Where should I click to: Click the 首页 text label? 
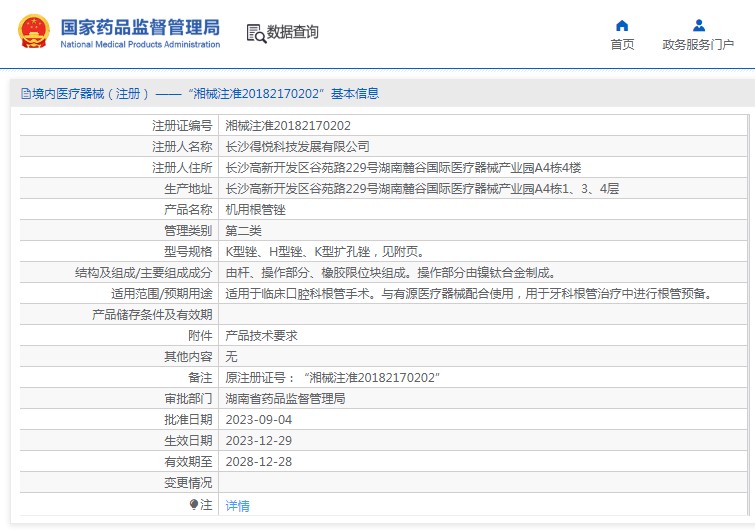coord(622,44)
